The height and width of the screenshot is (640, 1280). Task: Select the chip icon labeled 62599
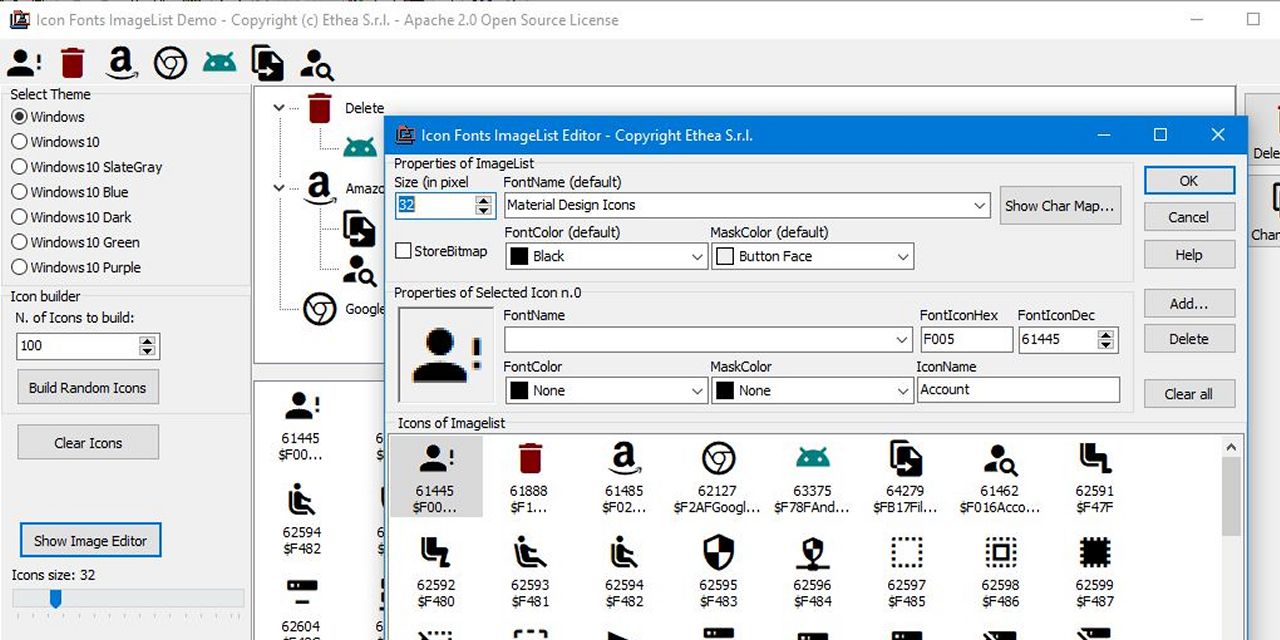(1094, 553)
